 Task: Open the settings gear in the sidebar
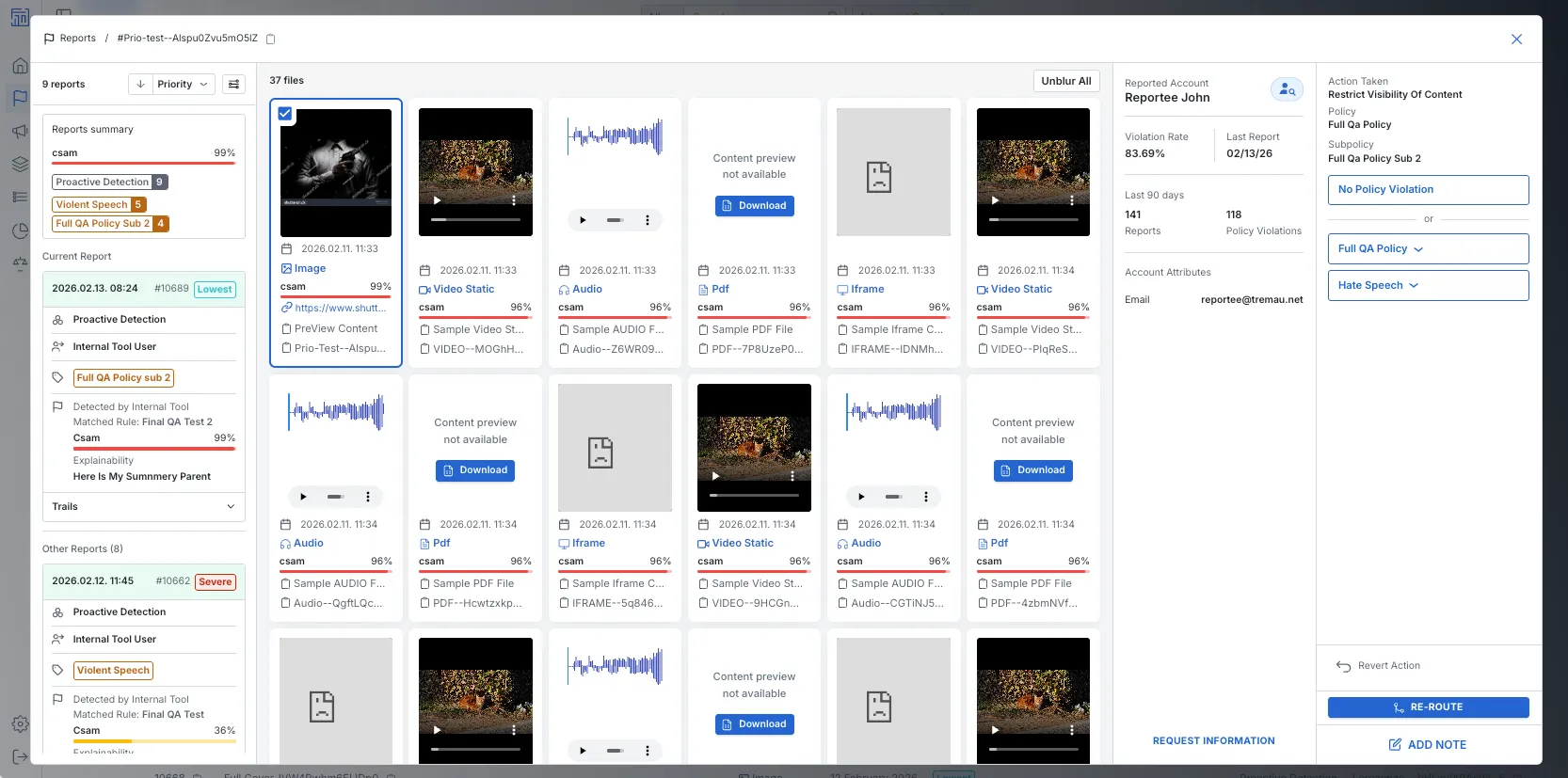tap(20, 724)
